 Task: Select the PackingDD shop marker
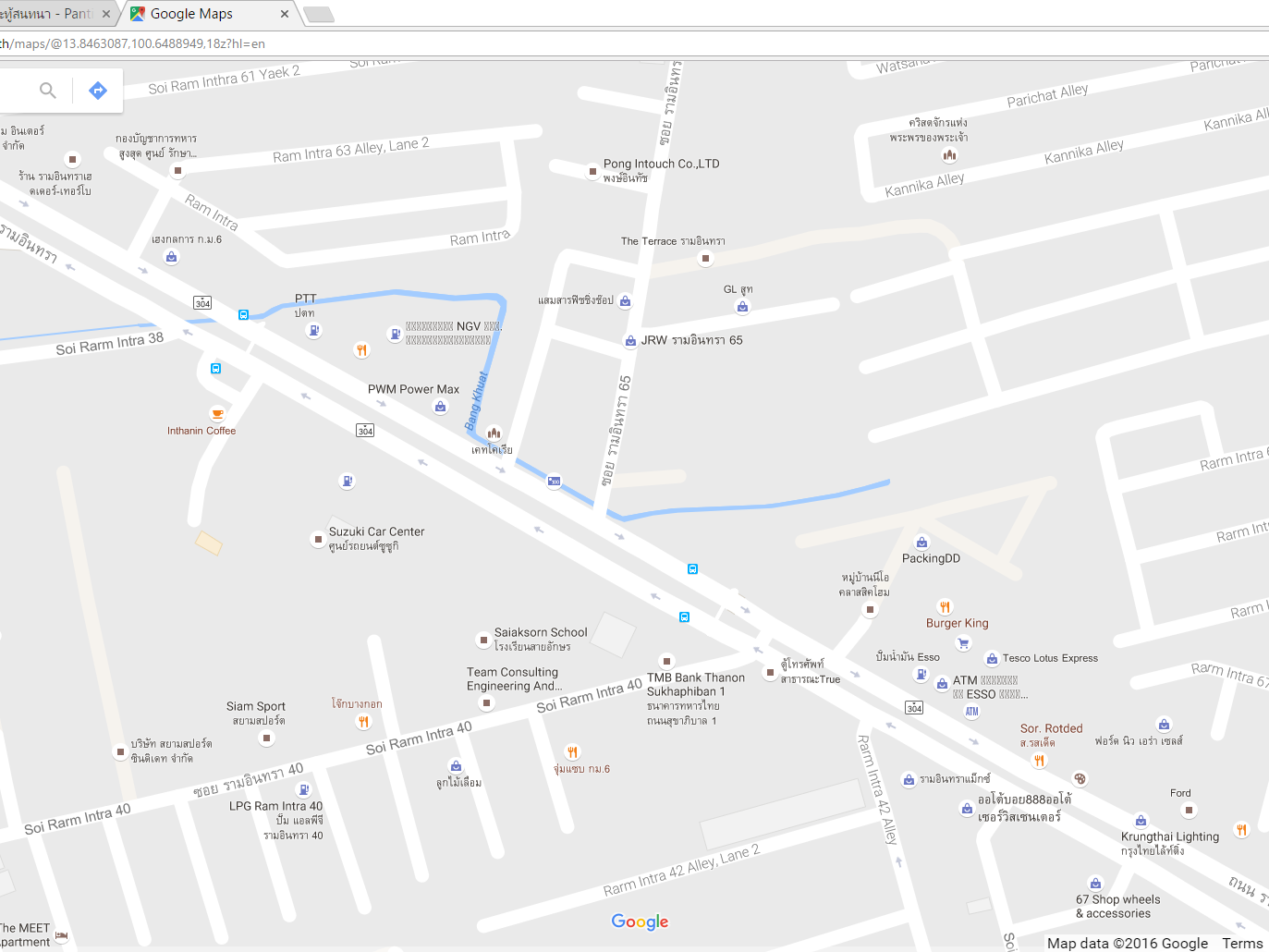click(921, 543)
